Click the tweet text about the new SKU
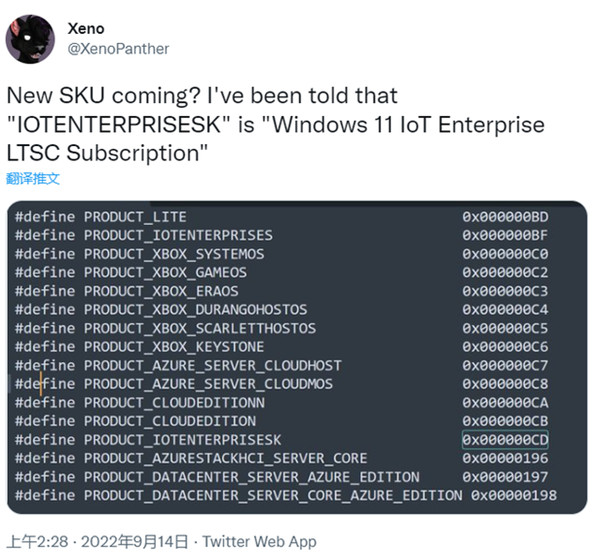This screenshot has width=600, height=556. [x=275, y=125]
